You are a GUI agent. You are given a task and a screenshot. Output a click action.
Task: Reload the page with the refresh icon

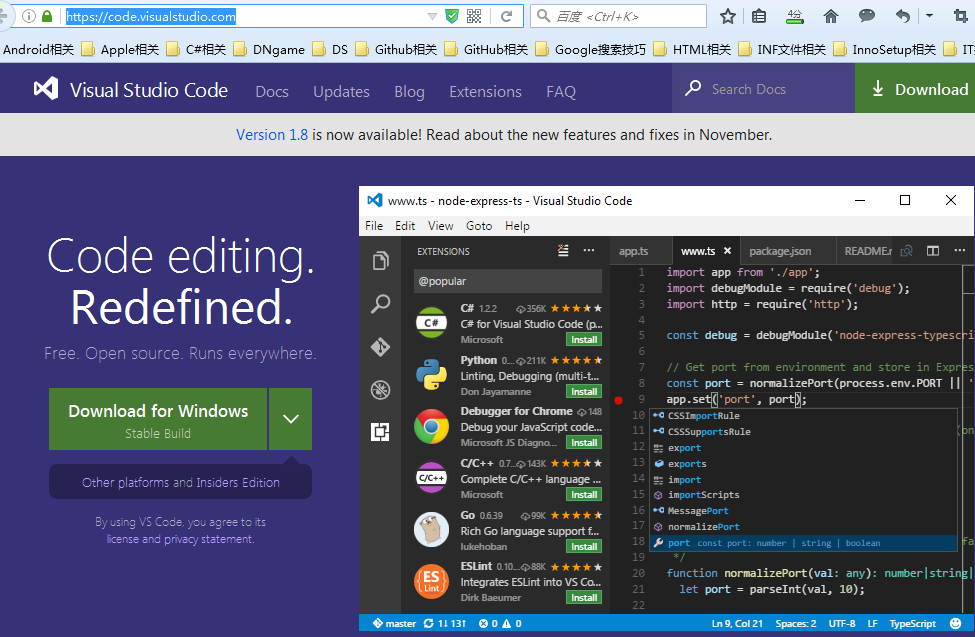click(x=506, y=17)
